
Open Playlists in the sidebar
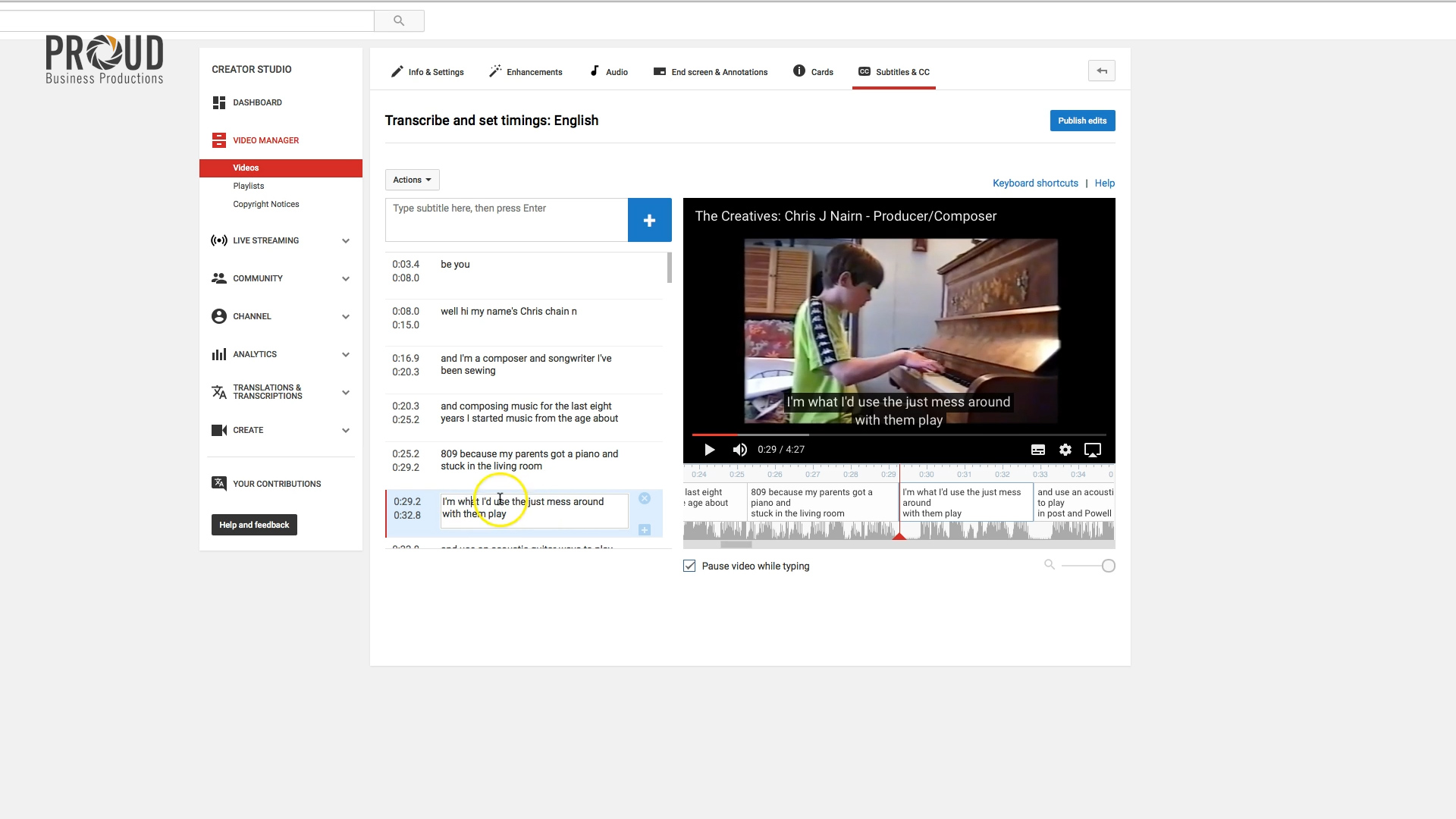[249, 186]
